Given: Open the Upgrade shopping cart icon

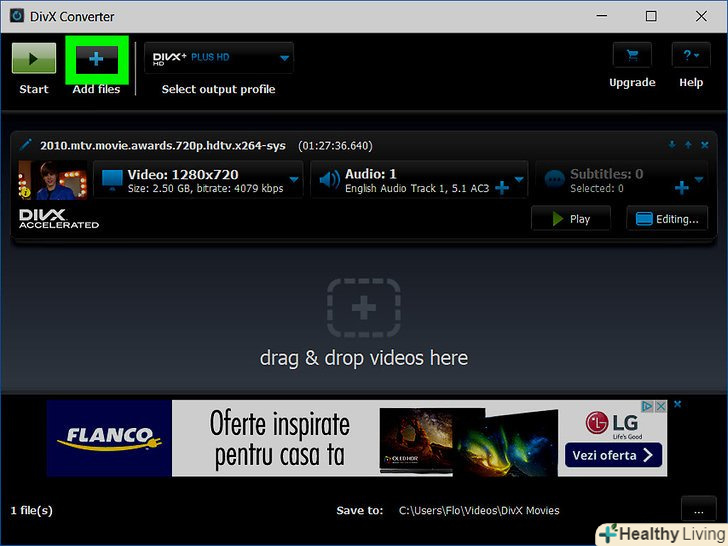Looking at the screenshot, I should 632,56.
